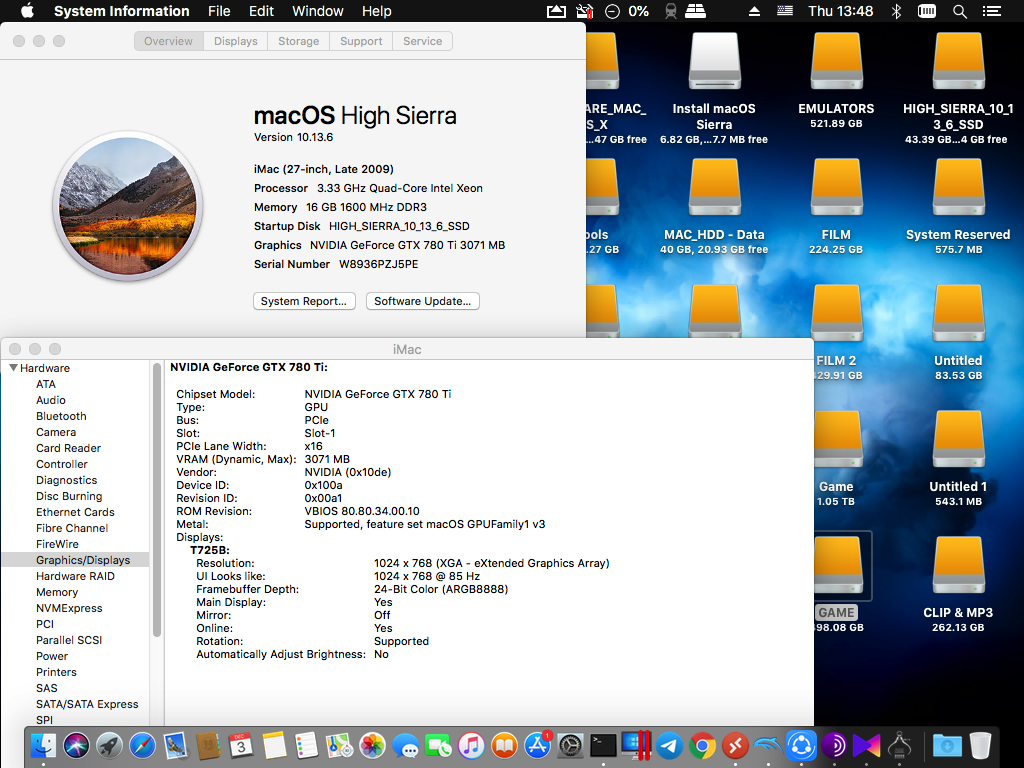The width and height of the screenshot is (1024, 768).
Task: Open Notes app in the Dock
Action: (x=274, y=745)
